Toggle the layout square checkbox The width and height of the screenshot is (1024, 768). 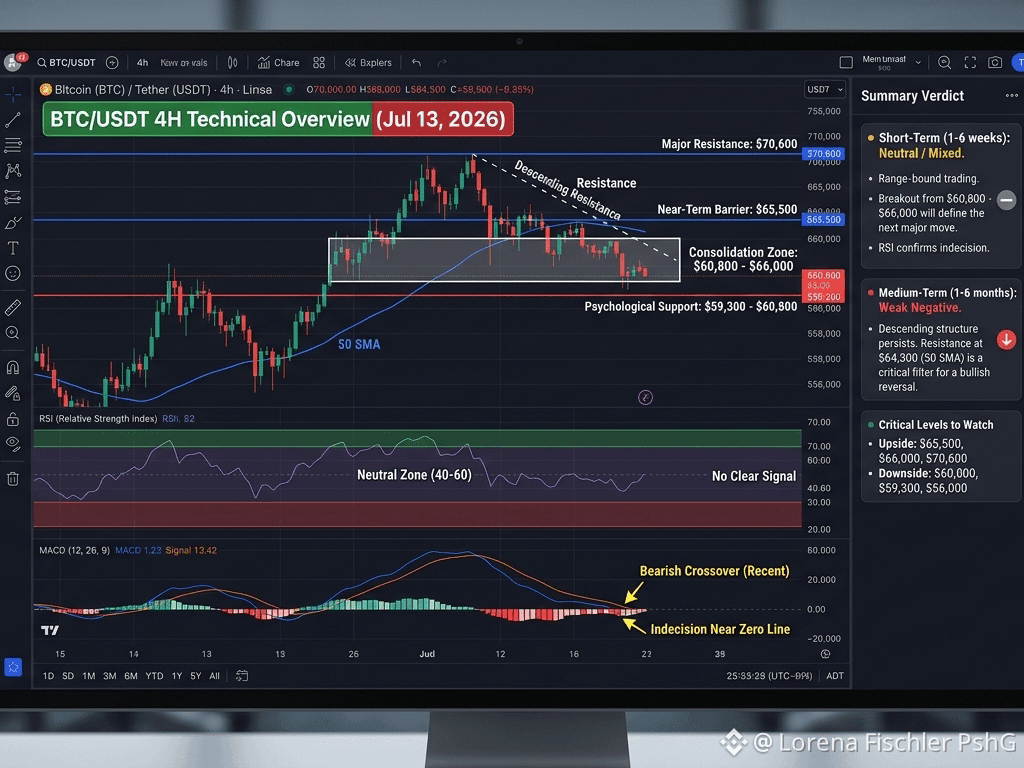click(x=846, y=63)
